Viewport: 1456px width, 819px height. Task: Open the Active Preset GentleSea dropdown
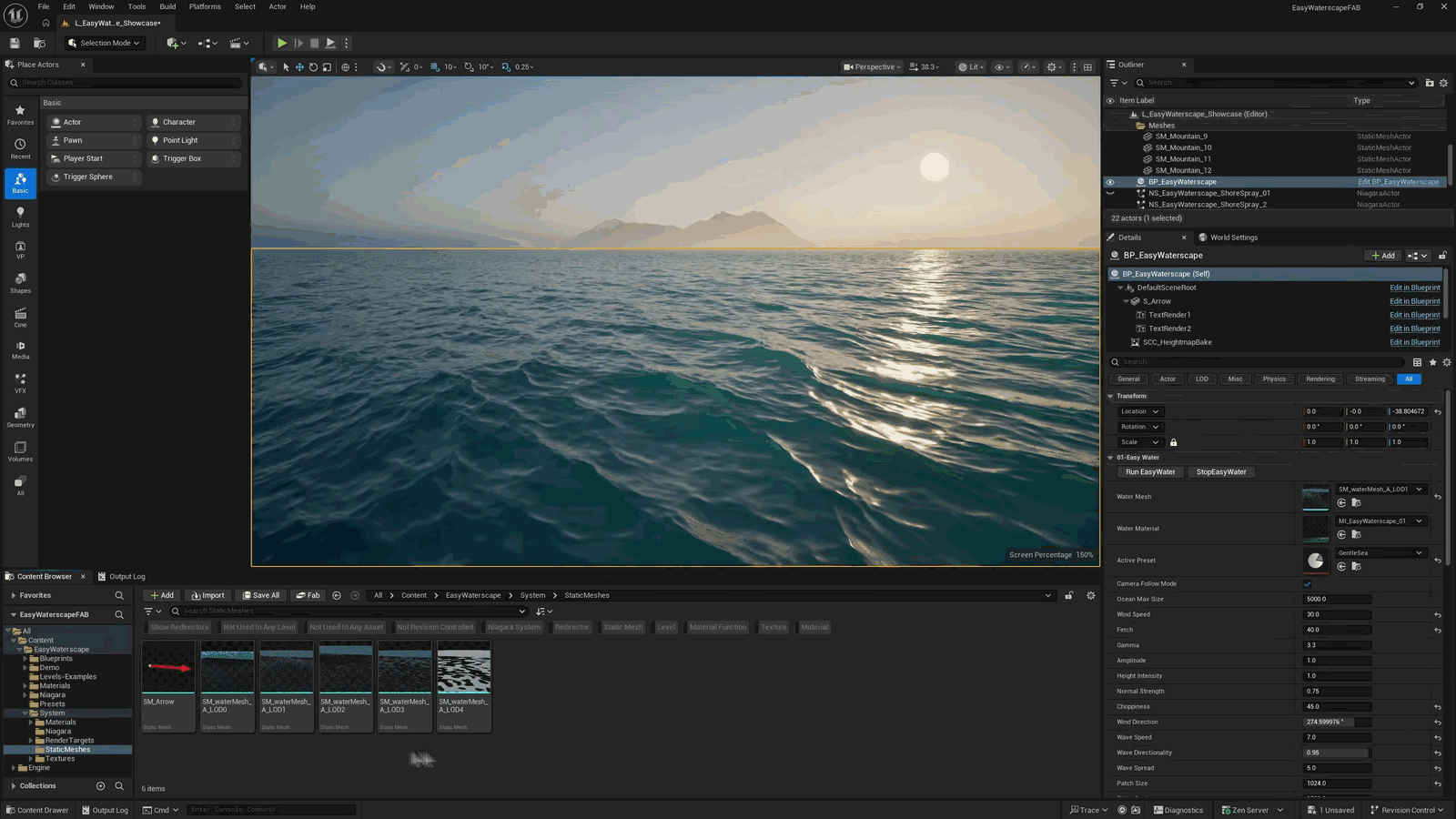[x=1380, y=553]
